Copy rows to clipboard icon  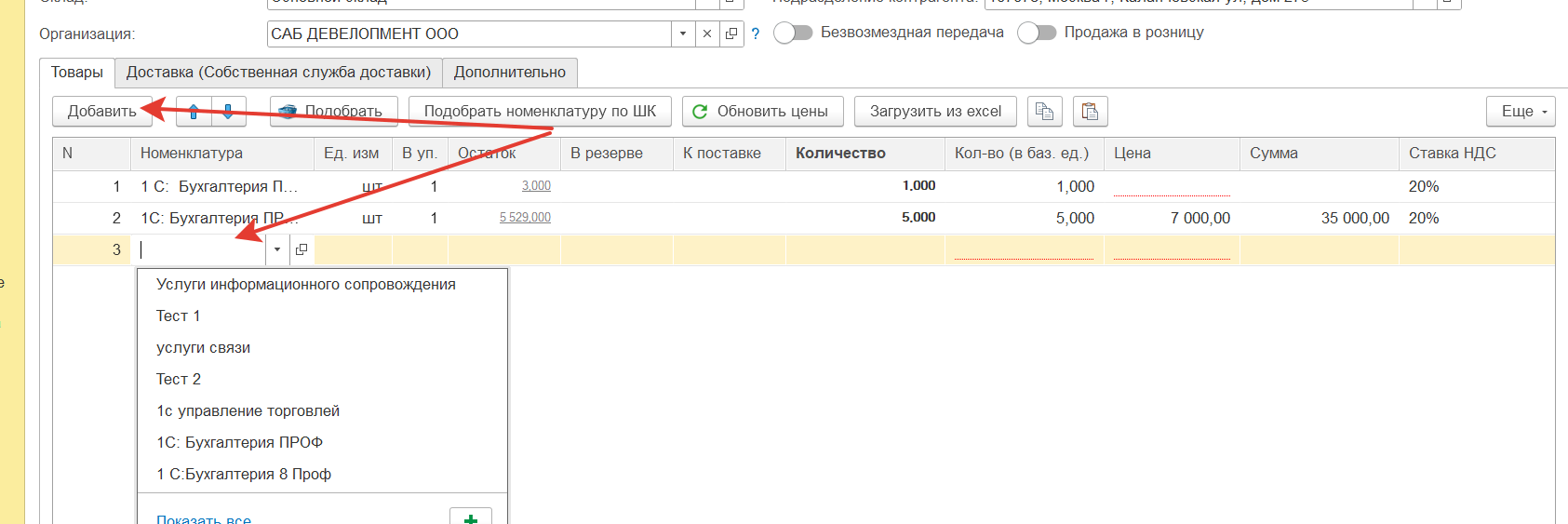[x=1044, y=112]
